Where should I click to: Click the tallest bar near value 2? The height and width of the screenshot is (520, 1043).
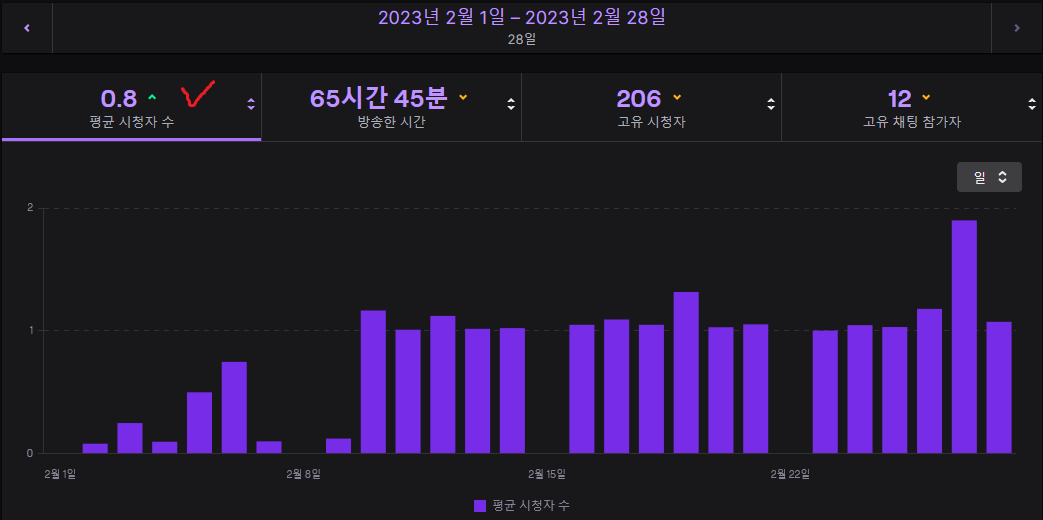pos(964,336)
